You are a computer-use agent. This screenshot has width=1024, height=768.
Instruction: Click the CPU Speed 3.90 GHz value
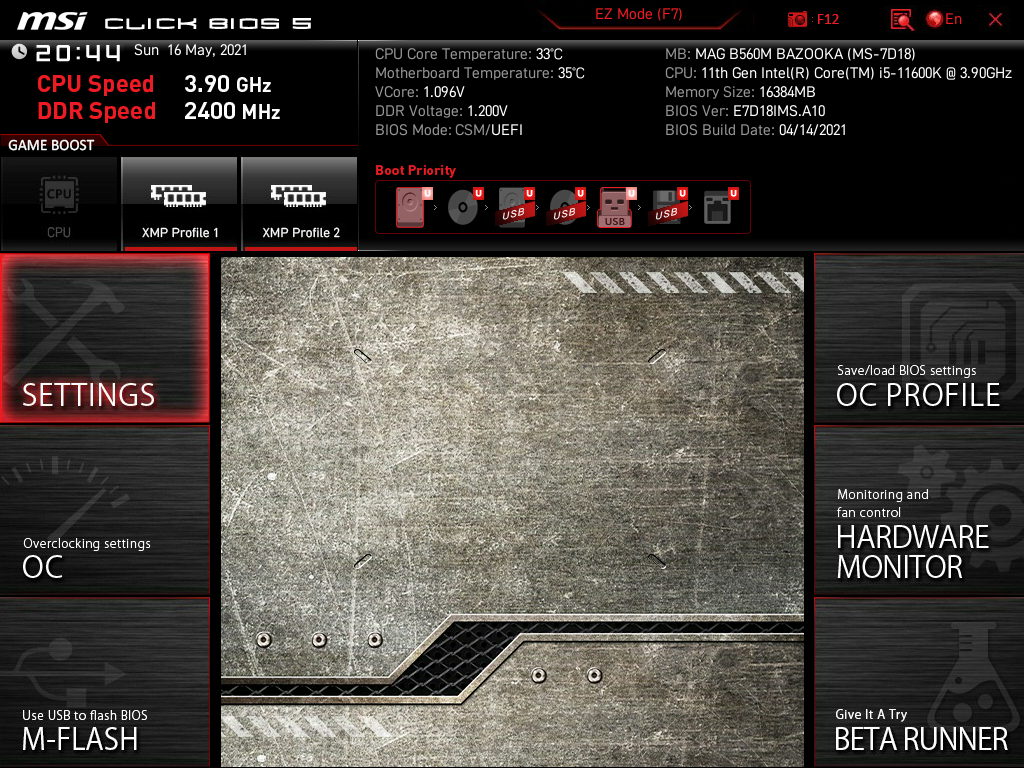227,84
